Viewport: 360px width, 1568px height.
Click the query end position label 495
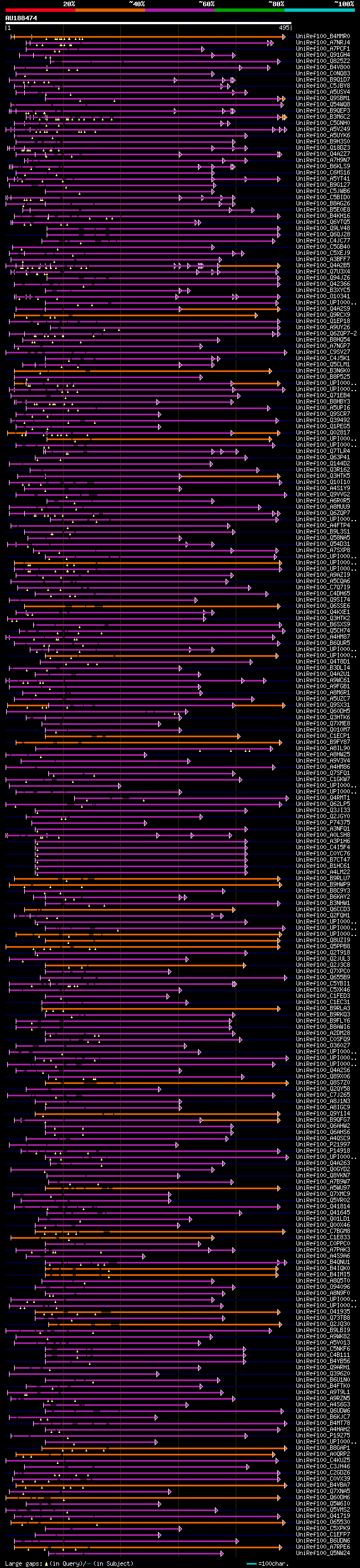tap(284, 28)
